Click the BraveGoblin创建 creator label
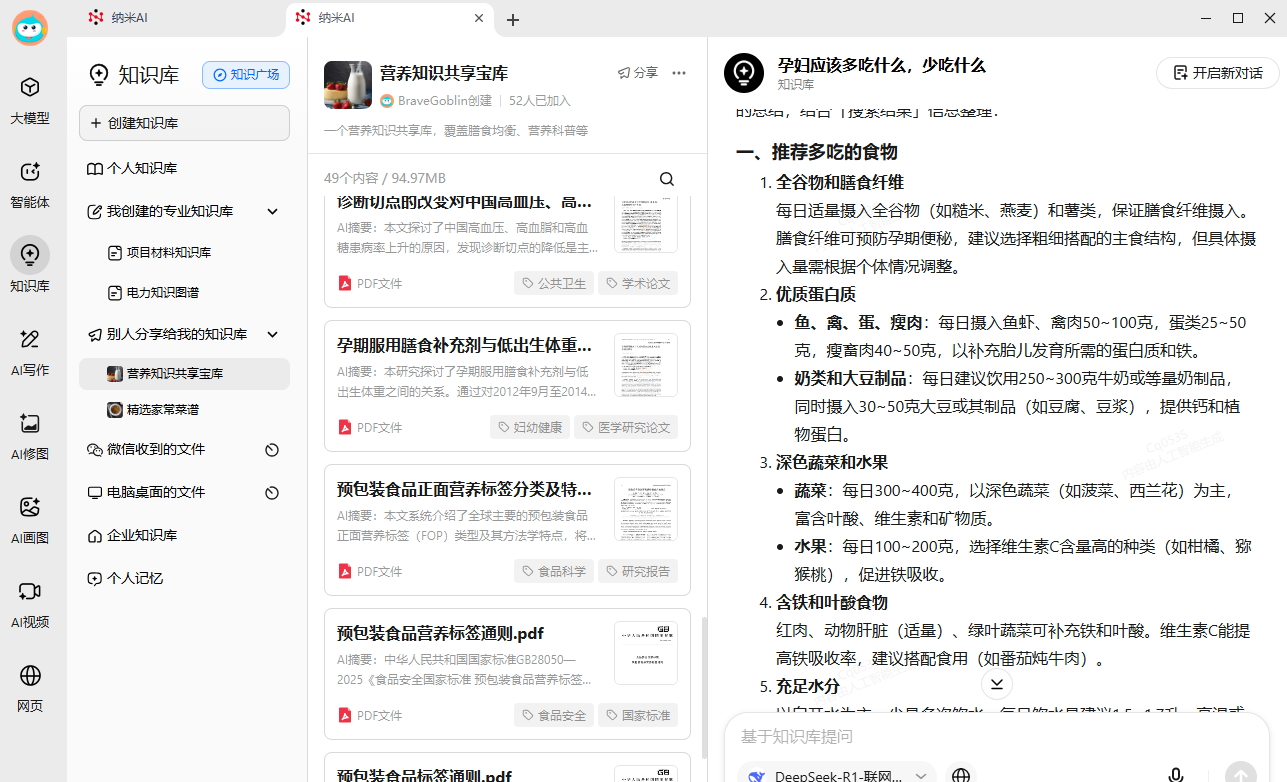1287x782 pixels. (436, 101)
